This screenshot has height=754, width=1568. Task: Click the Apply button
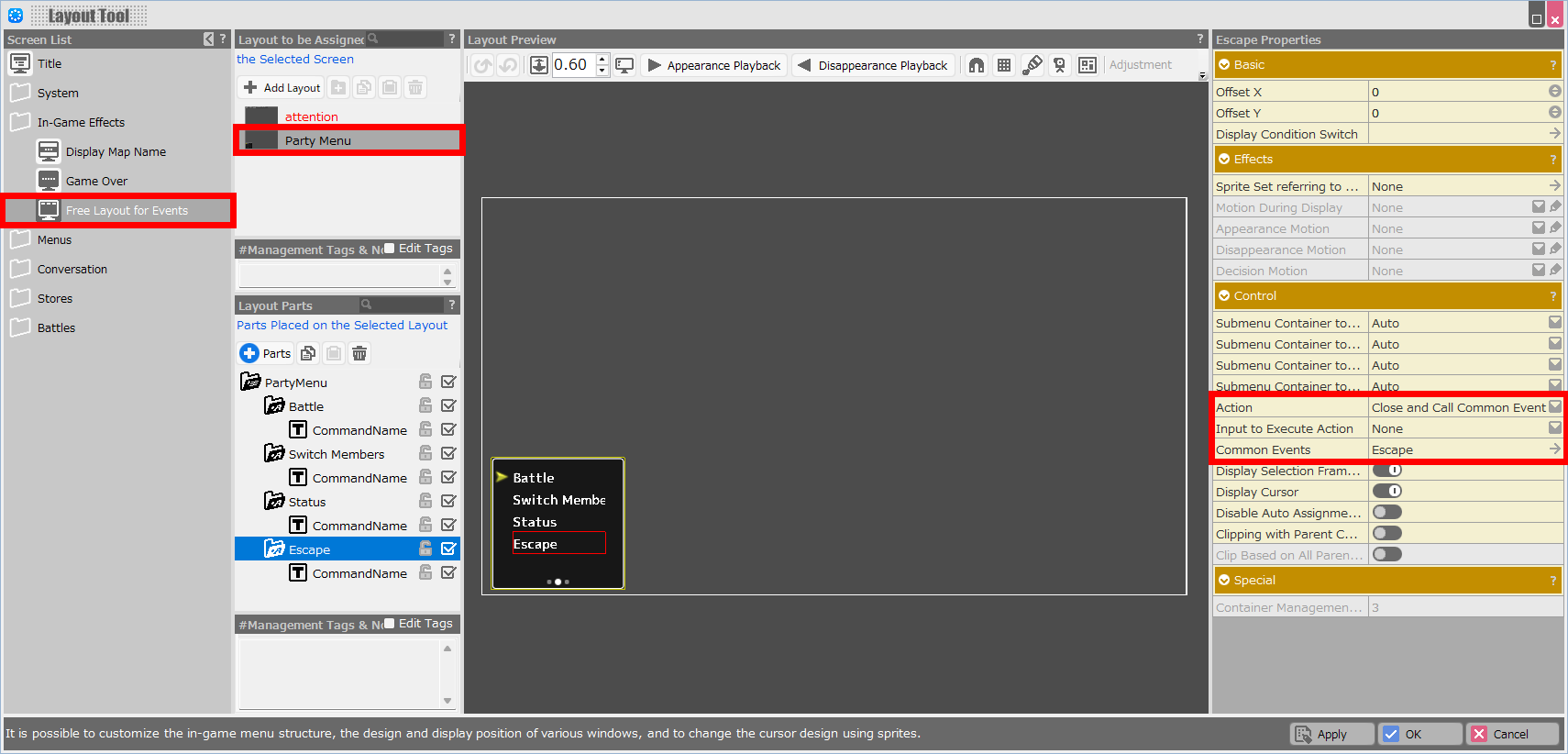pyautogui.click(x=1331, y=734)
